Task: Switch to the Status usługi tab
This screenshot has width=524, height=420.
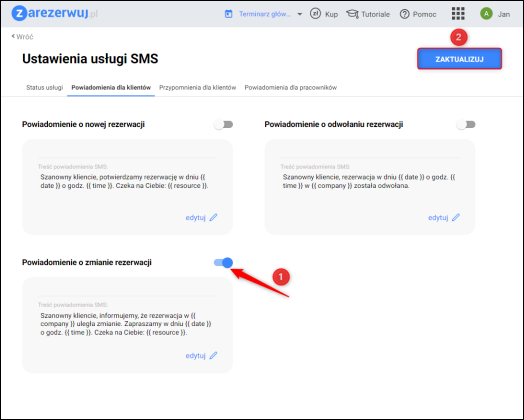Action: point(44,88)
